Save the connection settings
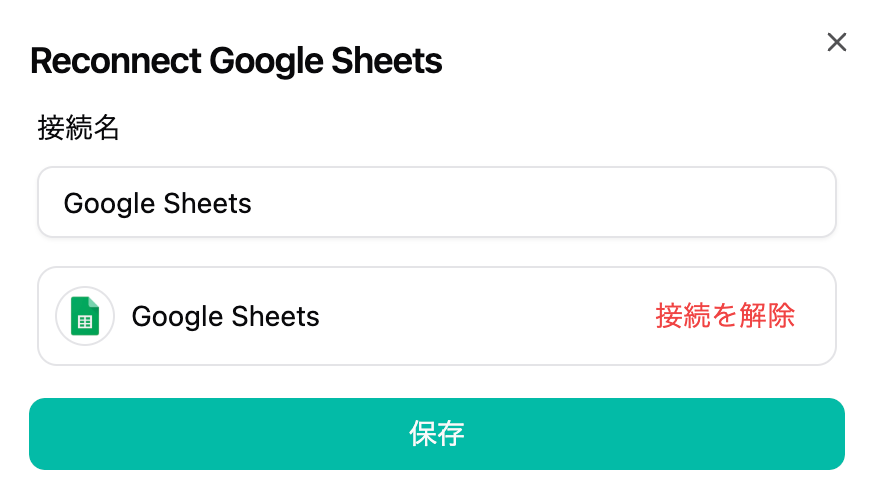This screenshot has height=504, width=880. [436, 434]
